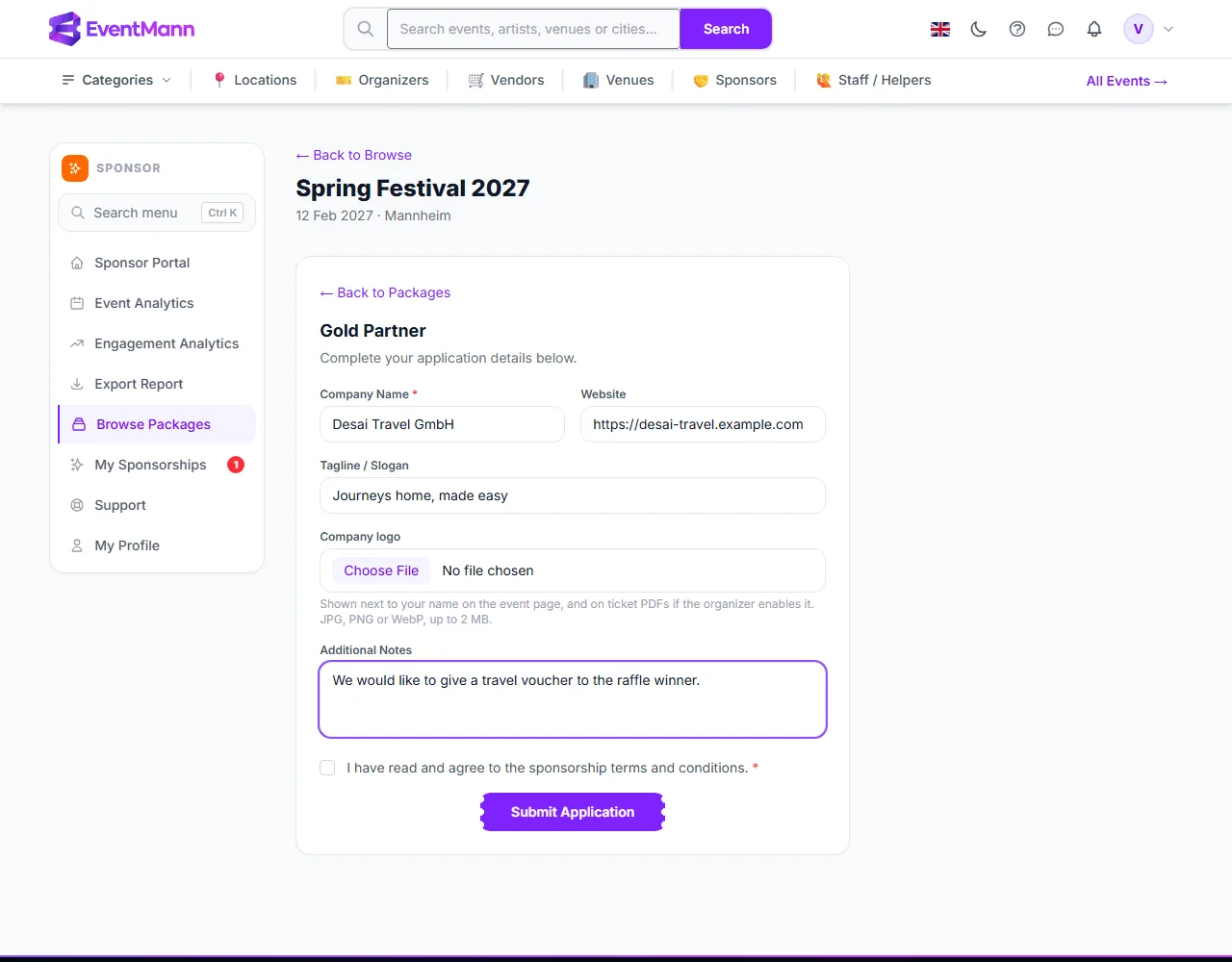Click the Support lifebuoy icon
The image size is (1232, 962).
(x=77, y=505)
